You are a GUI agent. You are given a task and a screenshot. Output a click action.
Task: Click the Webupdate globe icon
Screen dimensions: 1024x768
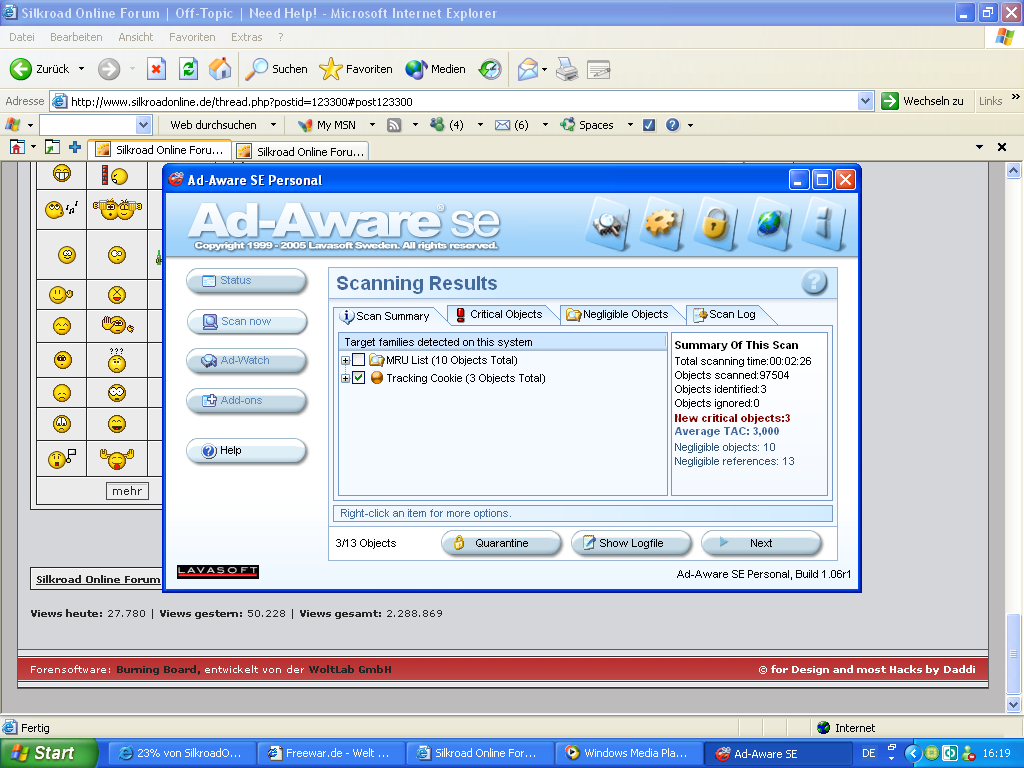click(x=768, y=223)
